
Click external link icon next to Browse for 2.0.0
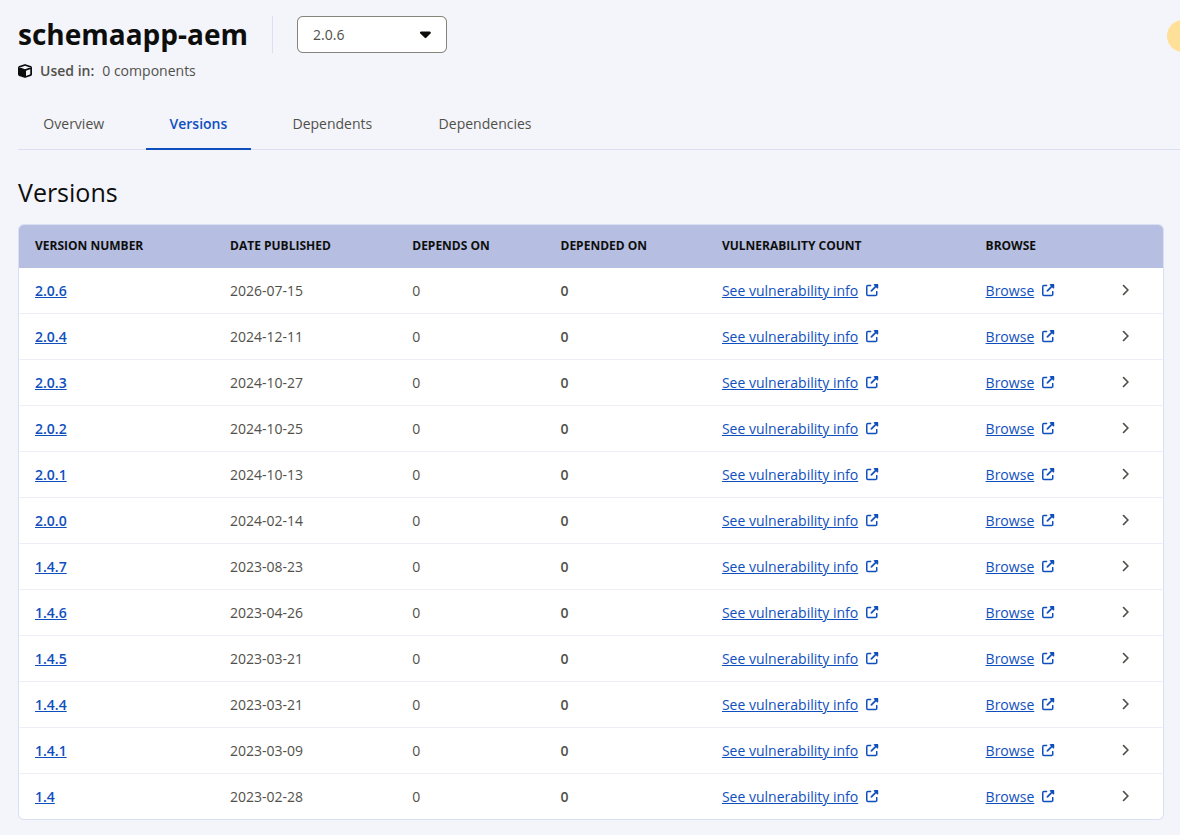coord(1048,520)
